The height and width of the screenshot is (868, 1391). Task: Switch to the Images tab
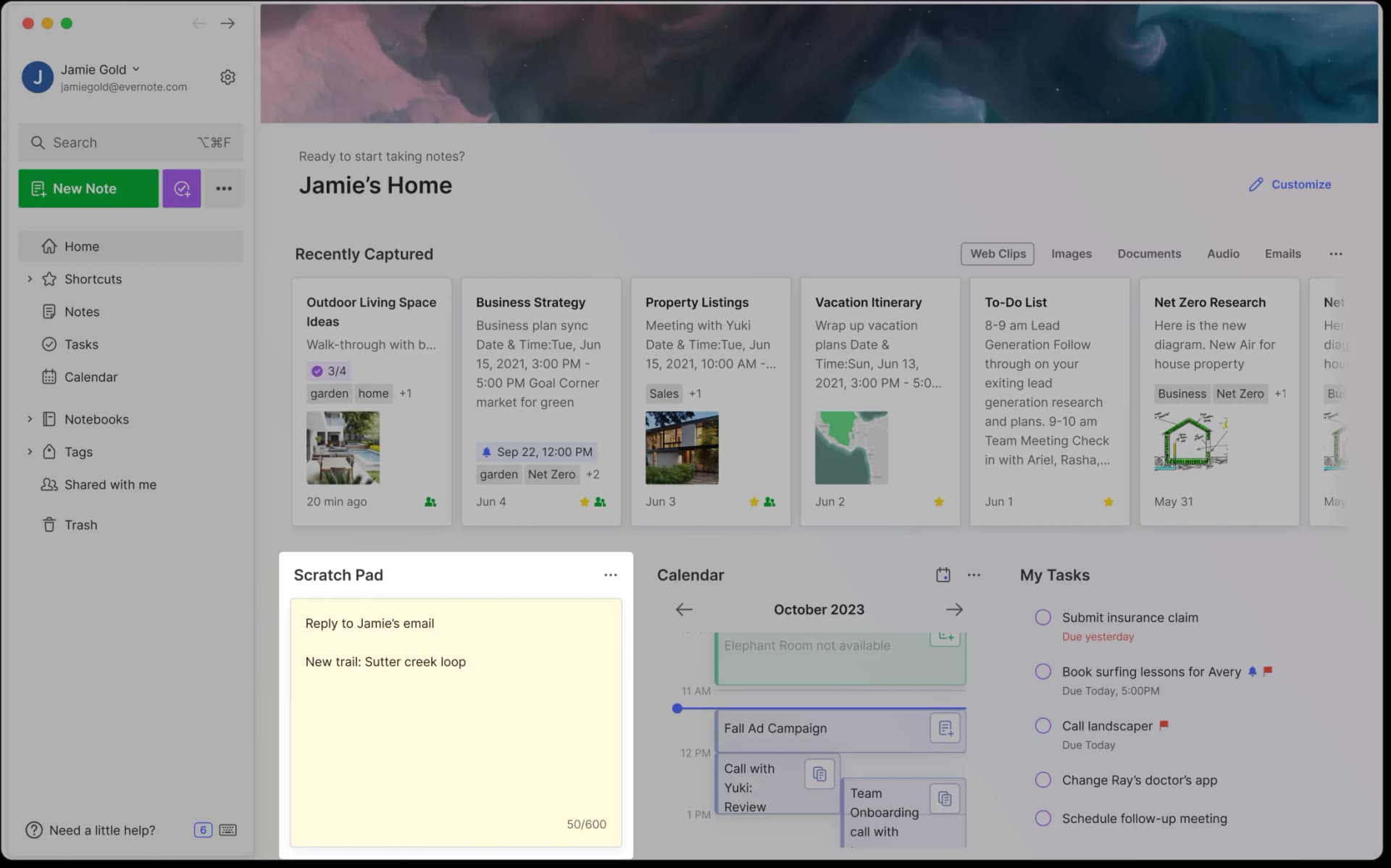[1072, 254]
